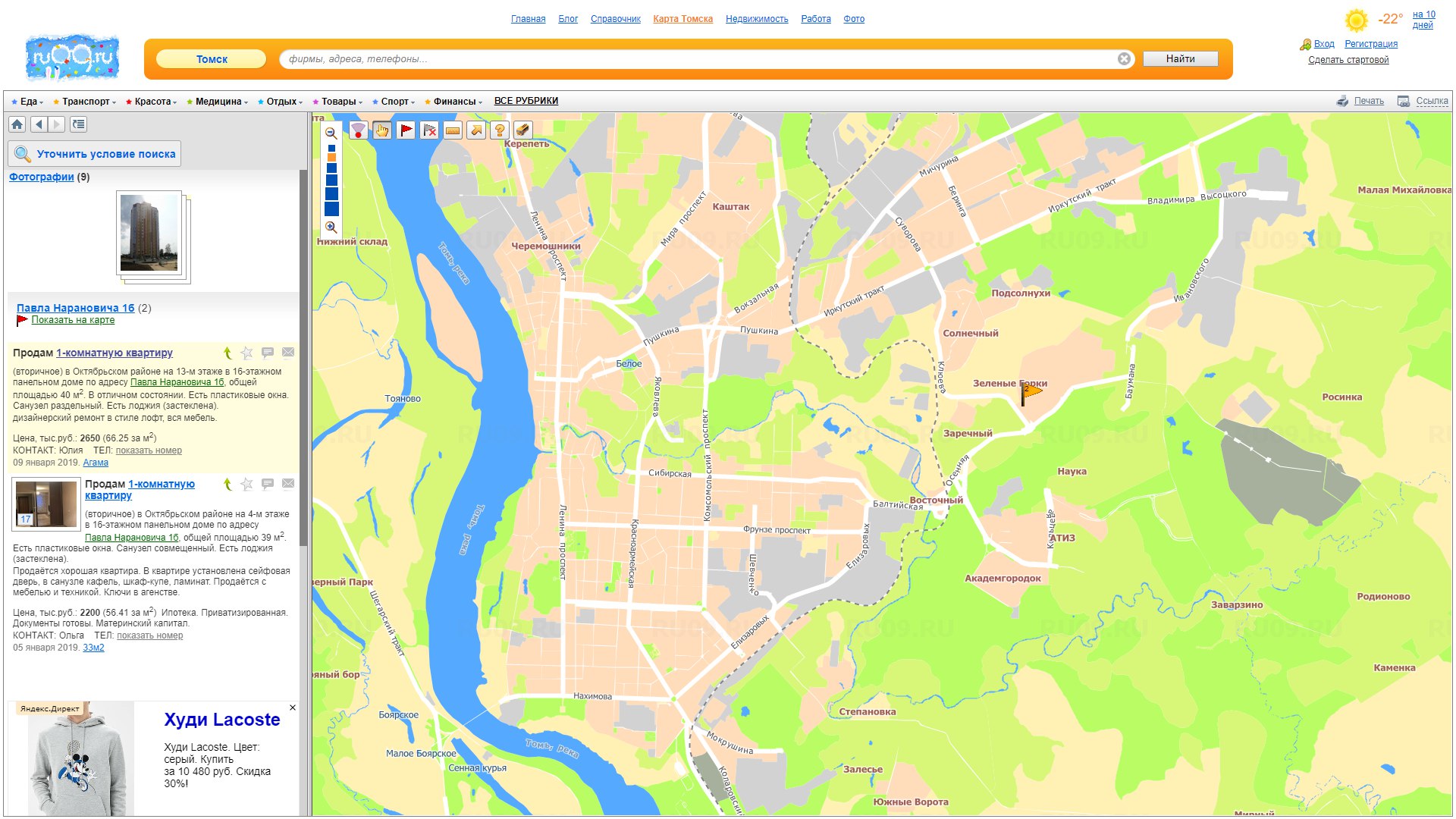The width and height of the screenshot is (1456, 819).
Task: Click the sun weather icon
Action: point(1356,20)
